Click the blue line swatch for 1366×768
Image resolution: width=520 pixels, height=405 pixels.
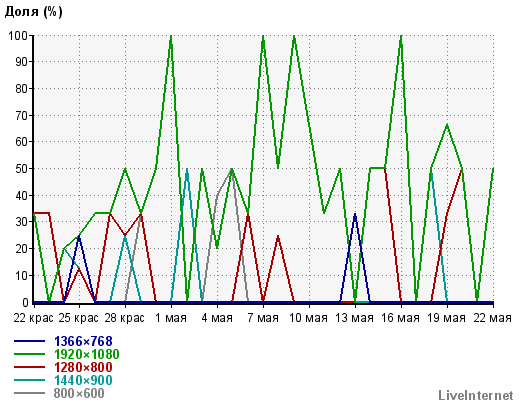point(29,341)
